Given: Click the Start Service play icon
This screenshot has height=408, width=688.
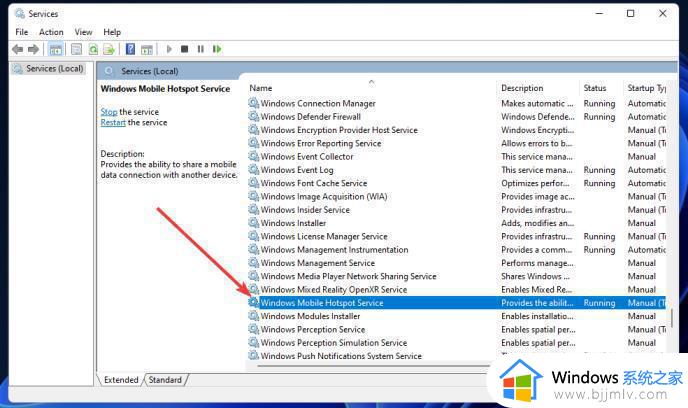Looking at the screenshot, I should coord(169,49).
